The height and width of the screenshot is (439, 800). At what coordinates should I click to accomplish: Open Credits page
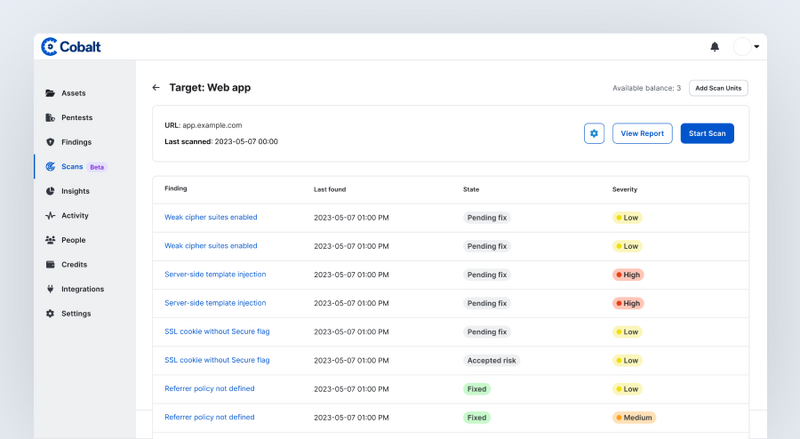coord(74,264)
